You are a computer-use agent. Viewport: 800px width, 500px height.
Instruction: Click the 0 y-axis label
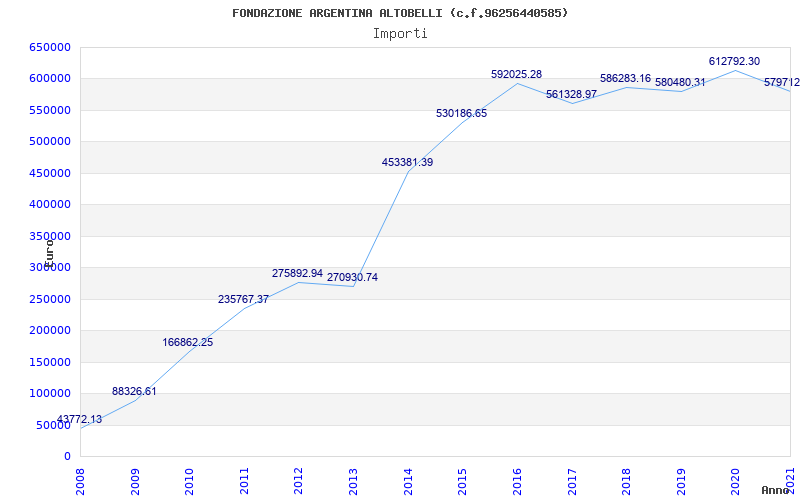coord(67,456)
